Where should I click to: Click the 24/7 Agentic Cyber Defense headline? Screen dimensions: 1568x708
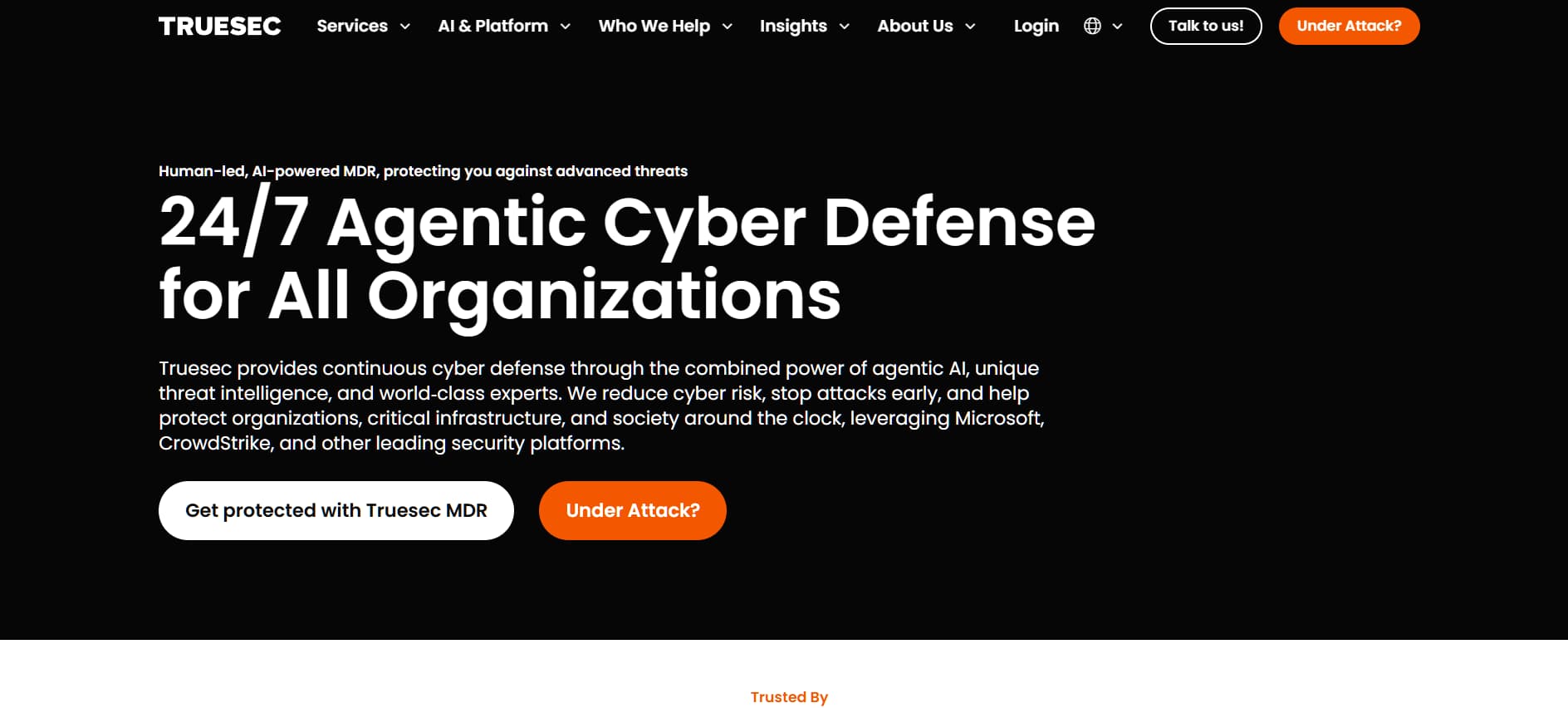[627, 258]
